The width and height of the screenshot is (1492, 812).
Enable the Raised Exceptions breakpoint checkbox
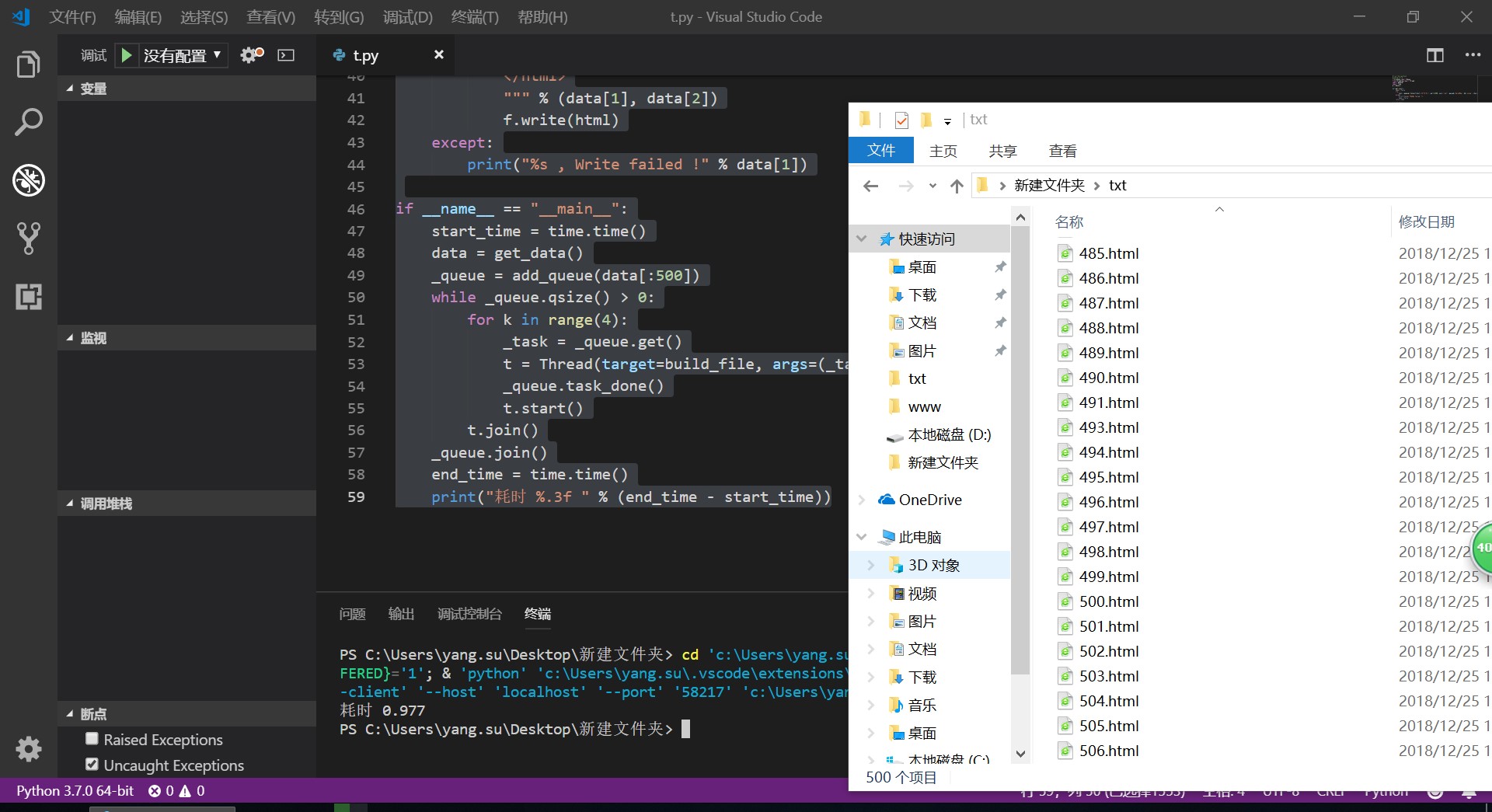[92, 739]
